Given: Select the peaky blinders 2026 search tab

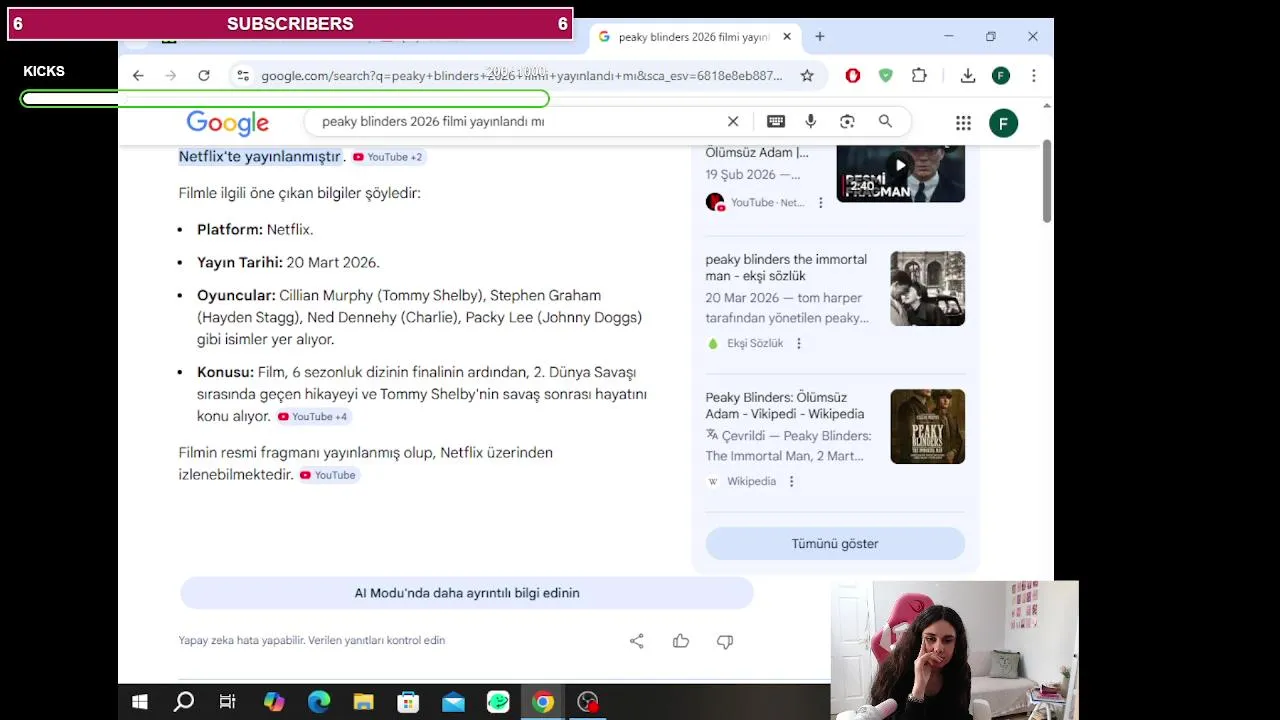Looking at the screenshot, I should coord(694,37).
